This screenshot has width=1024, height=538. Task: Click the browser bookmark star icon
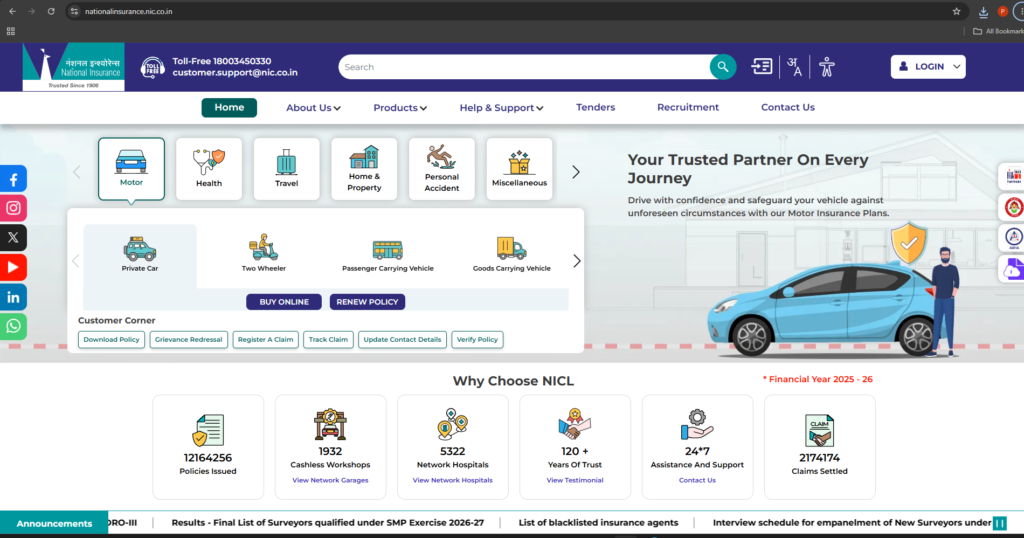point(956,11)
